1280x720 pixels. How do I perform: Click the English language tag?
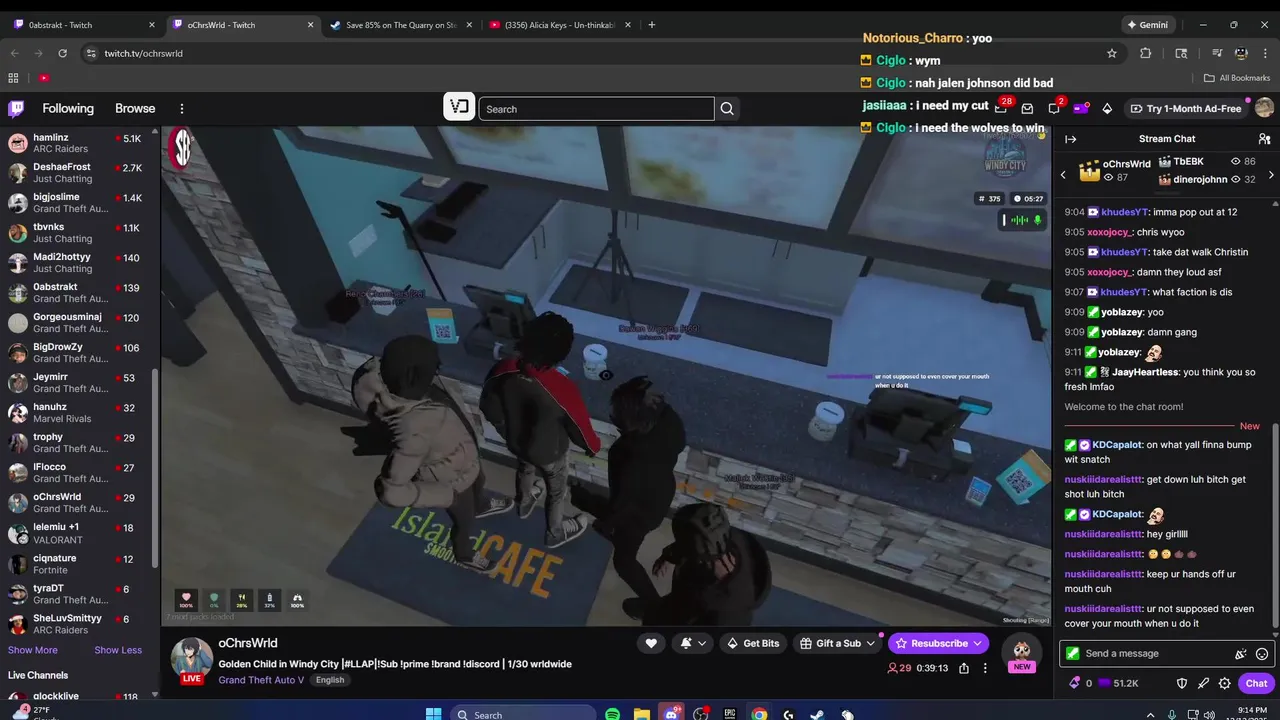pyautogui.click(x=330, y=680)
